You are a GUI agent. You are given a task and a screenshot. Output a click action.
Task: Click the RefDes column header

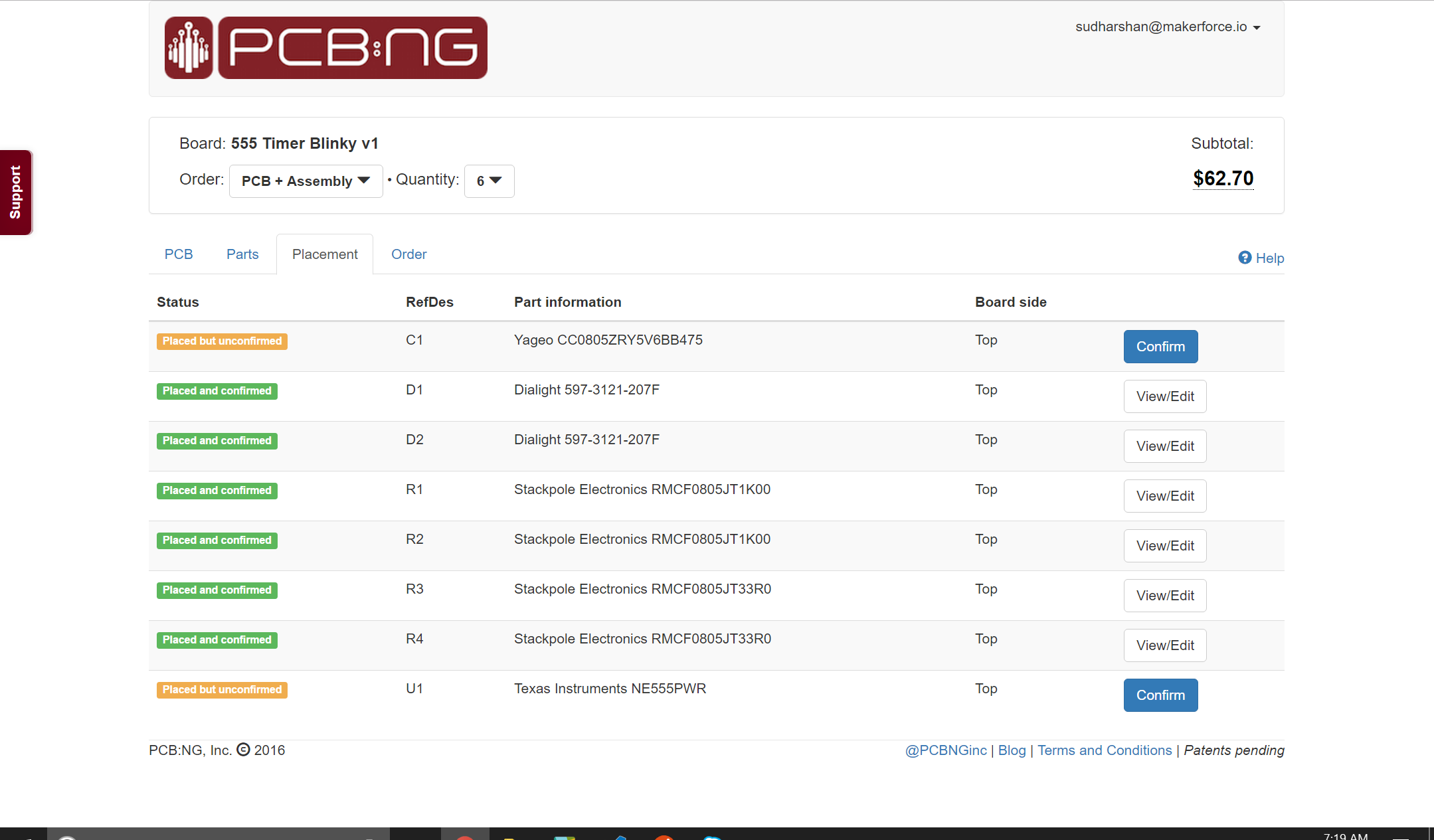tap(430, 302)
